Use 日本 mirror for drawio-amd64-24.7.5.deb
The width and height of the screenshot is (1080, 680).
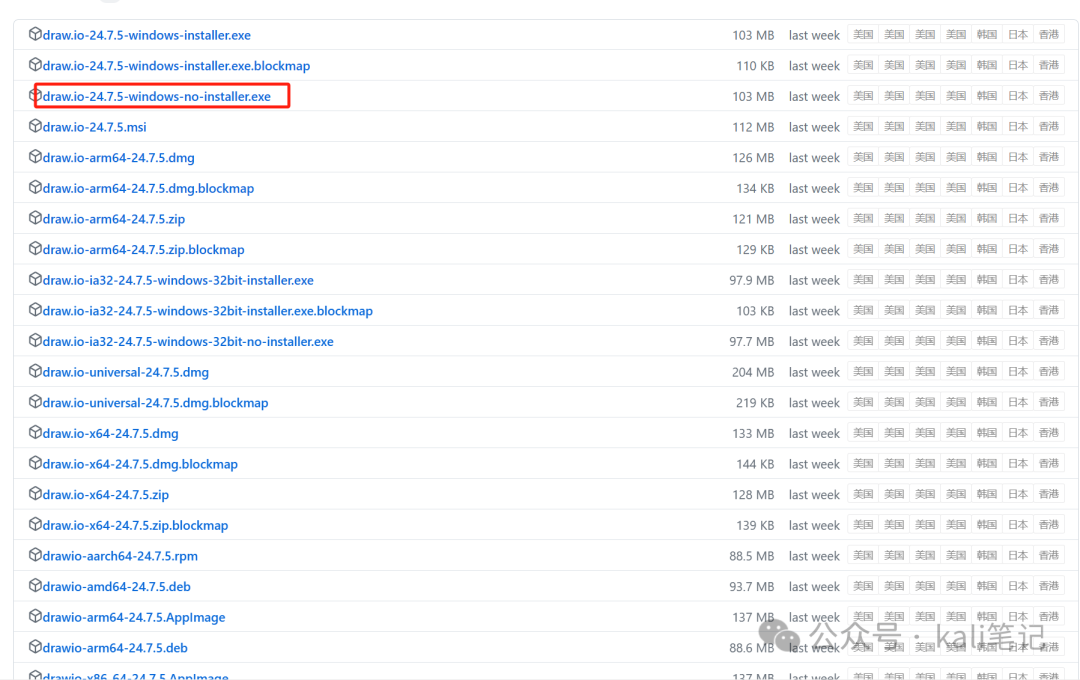click(1018, 586)
